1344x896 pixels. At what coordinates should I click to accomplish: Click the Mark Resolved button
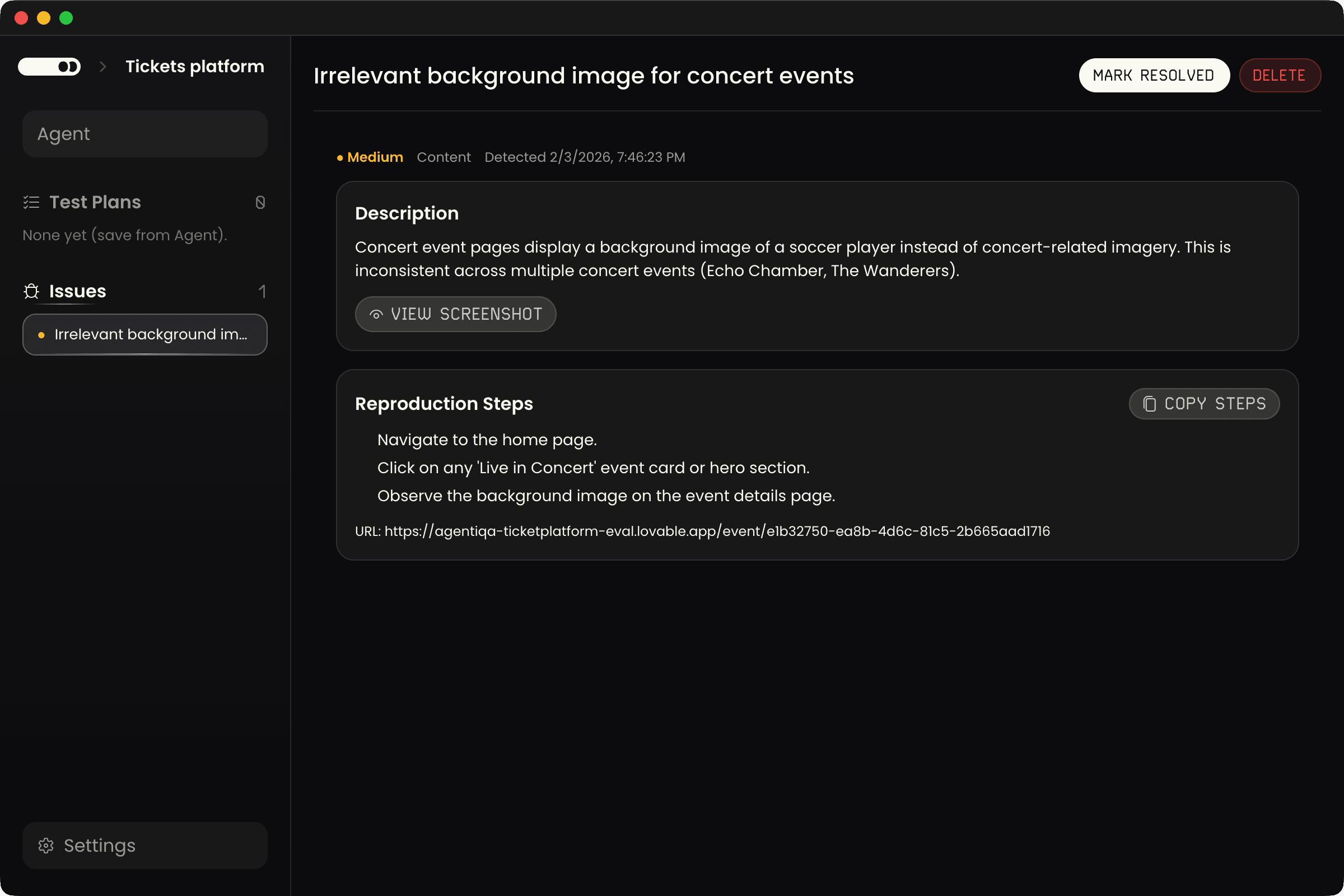pos(1154,75)
